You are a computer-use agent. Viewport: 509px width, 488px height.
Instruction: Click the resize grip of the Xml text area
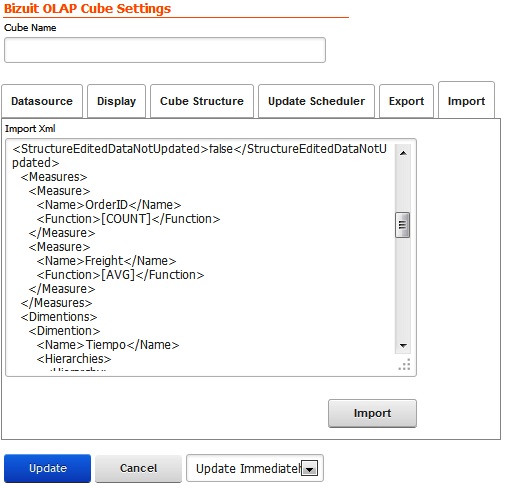pyautogui.click(x=405, y=364)
